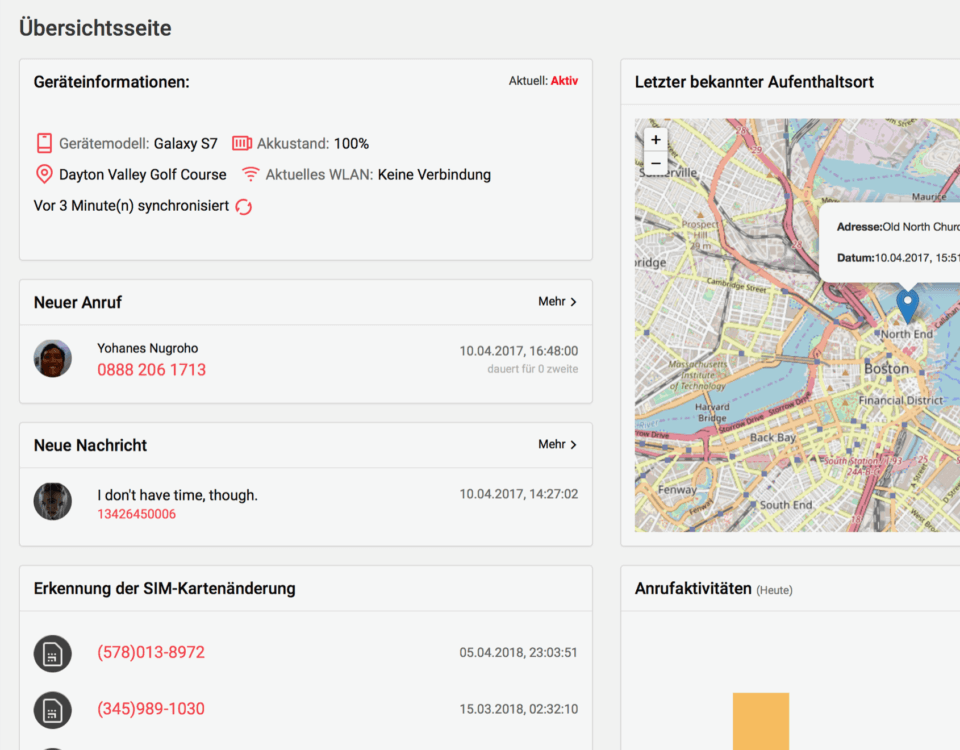
Task: Click "dauert für 0 zweite" call duration
Action: [533, 369]
